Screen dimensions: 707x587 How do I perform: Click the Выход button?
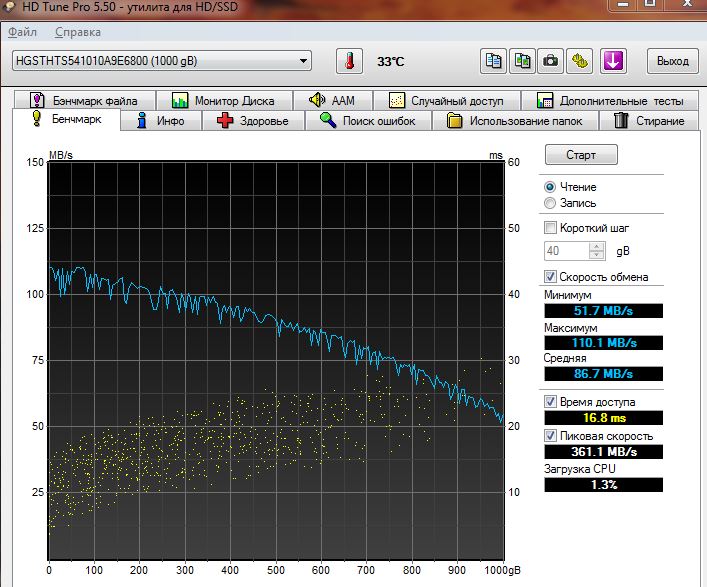click(x=672, y=61)
